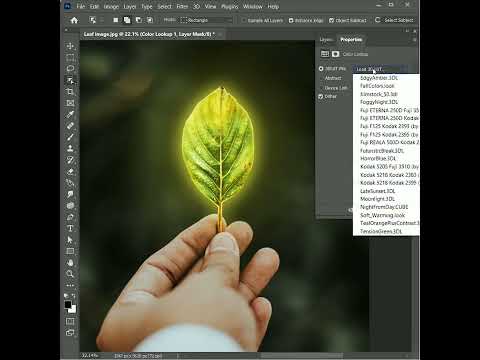This screenshot has height=360, width=480.
Task: Toggle Quick Mask mode icon
Action: click(70, 321)
